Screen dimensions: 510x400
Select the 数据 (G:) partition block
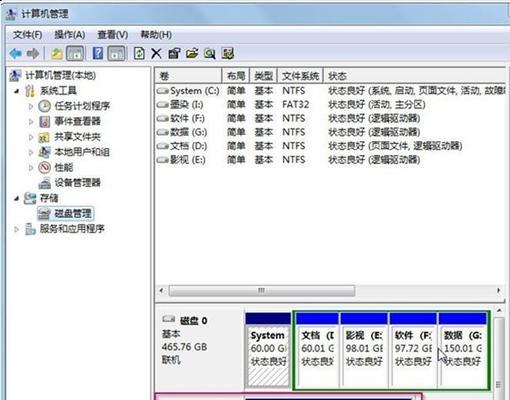[463, 350]
